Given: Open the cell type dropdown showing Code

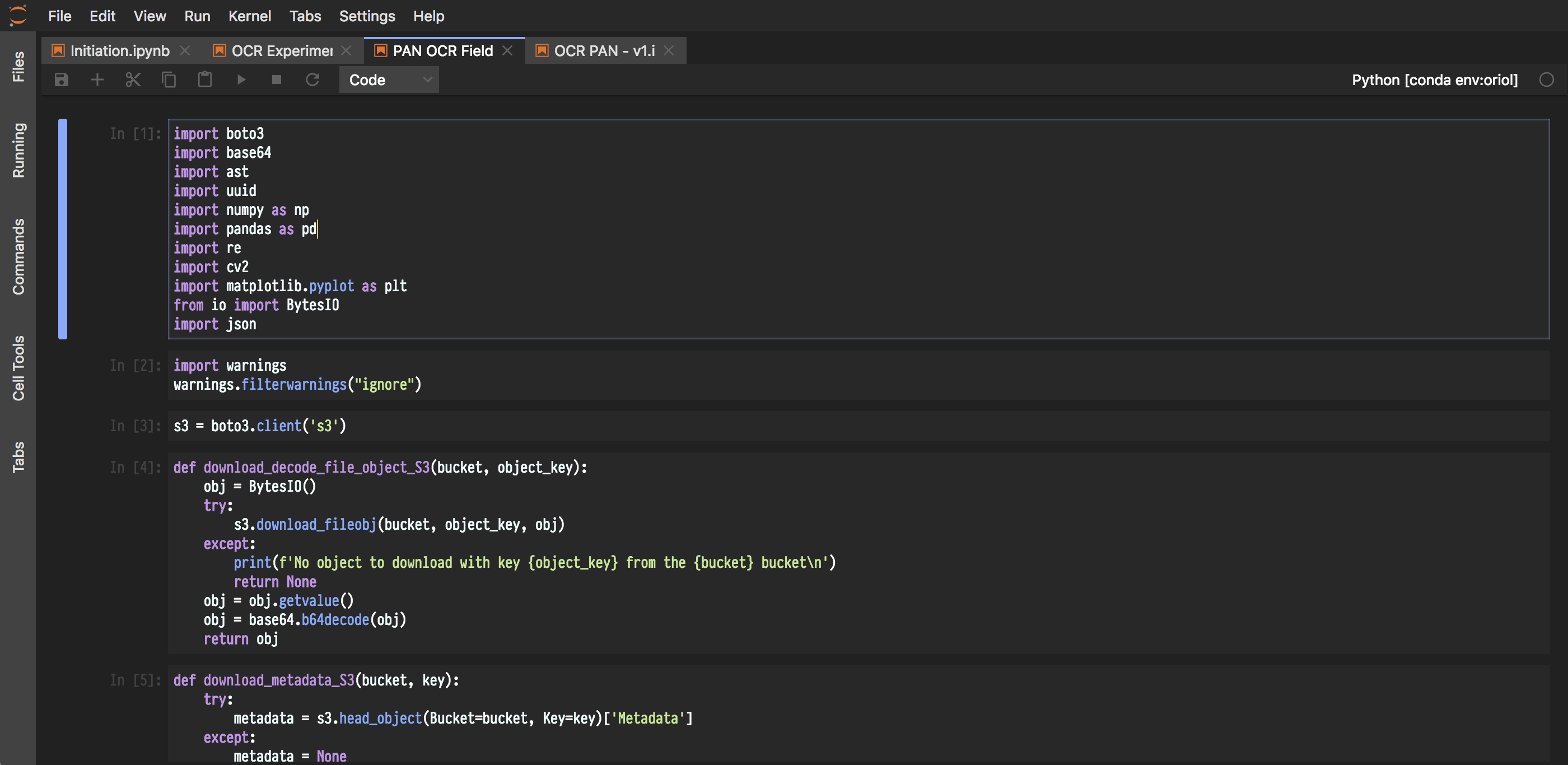Looking at the screenshot, I should click(388, 79).
